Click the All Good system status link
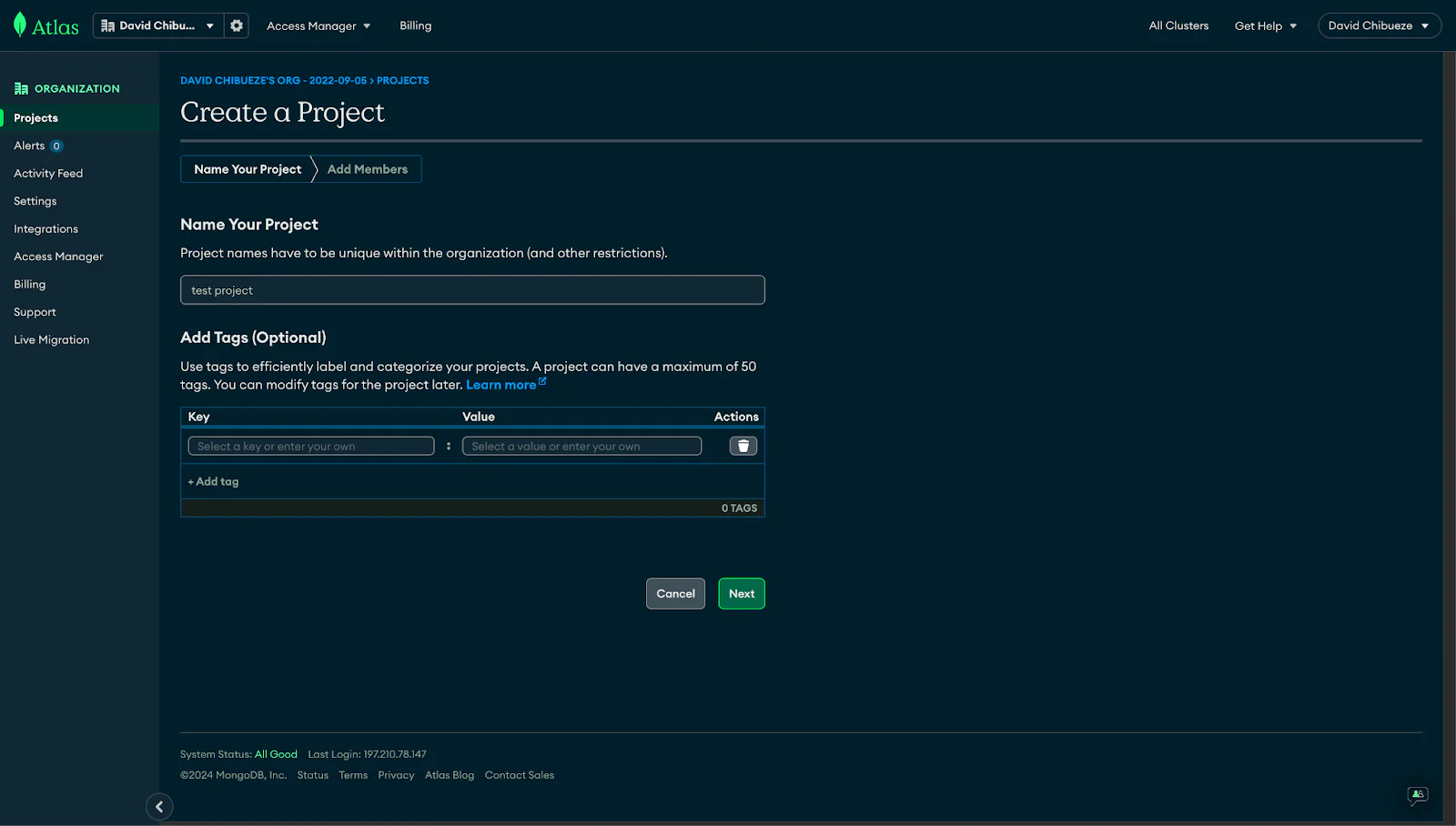1456x826 pixels. 276,754
